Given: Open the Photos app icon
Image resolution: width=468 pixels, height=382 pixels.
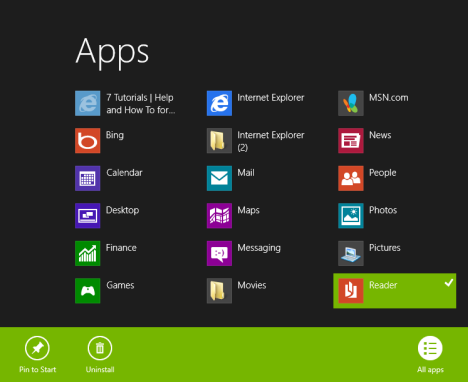Looking at the screenshot, I should coord(351,216).
